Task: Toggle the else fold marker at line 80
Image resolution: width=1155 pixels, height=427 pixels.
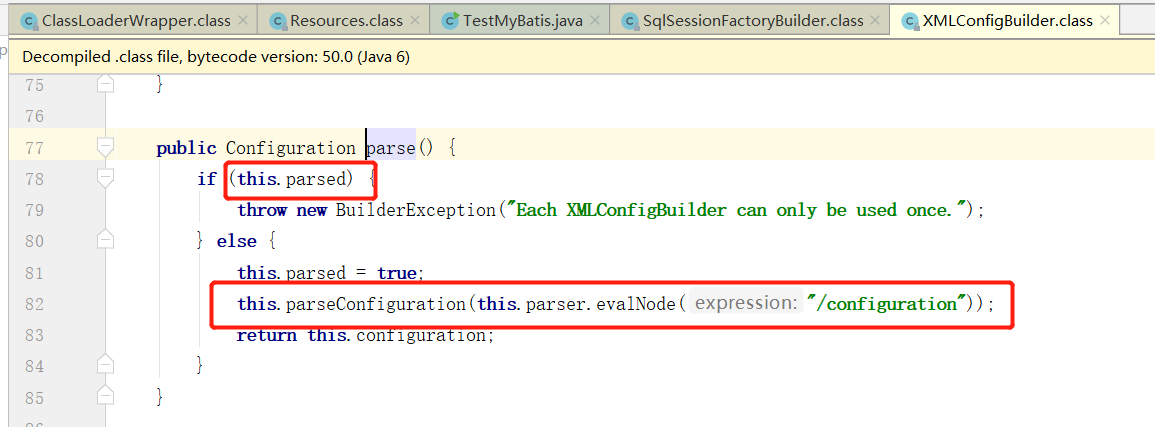Action: [x=106, y=240]
